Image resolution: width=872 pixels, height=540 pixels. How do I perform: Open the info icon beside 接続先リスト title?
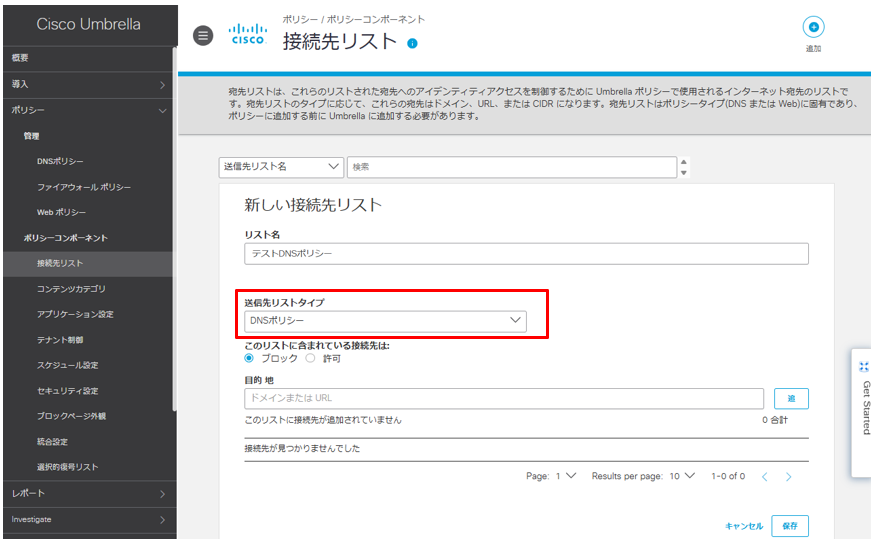click(x=412, y=43)
